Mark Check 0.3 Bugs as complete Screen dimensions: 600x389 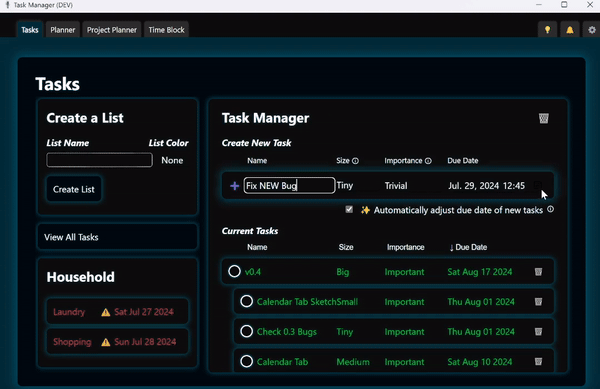[x=246, y=331]
